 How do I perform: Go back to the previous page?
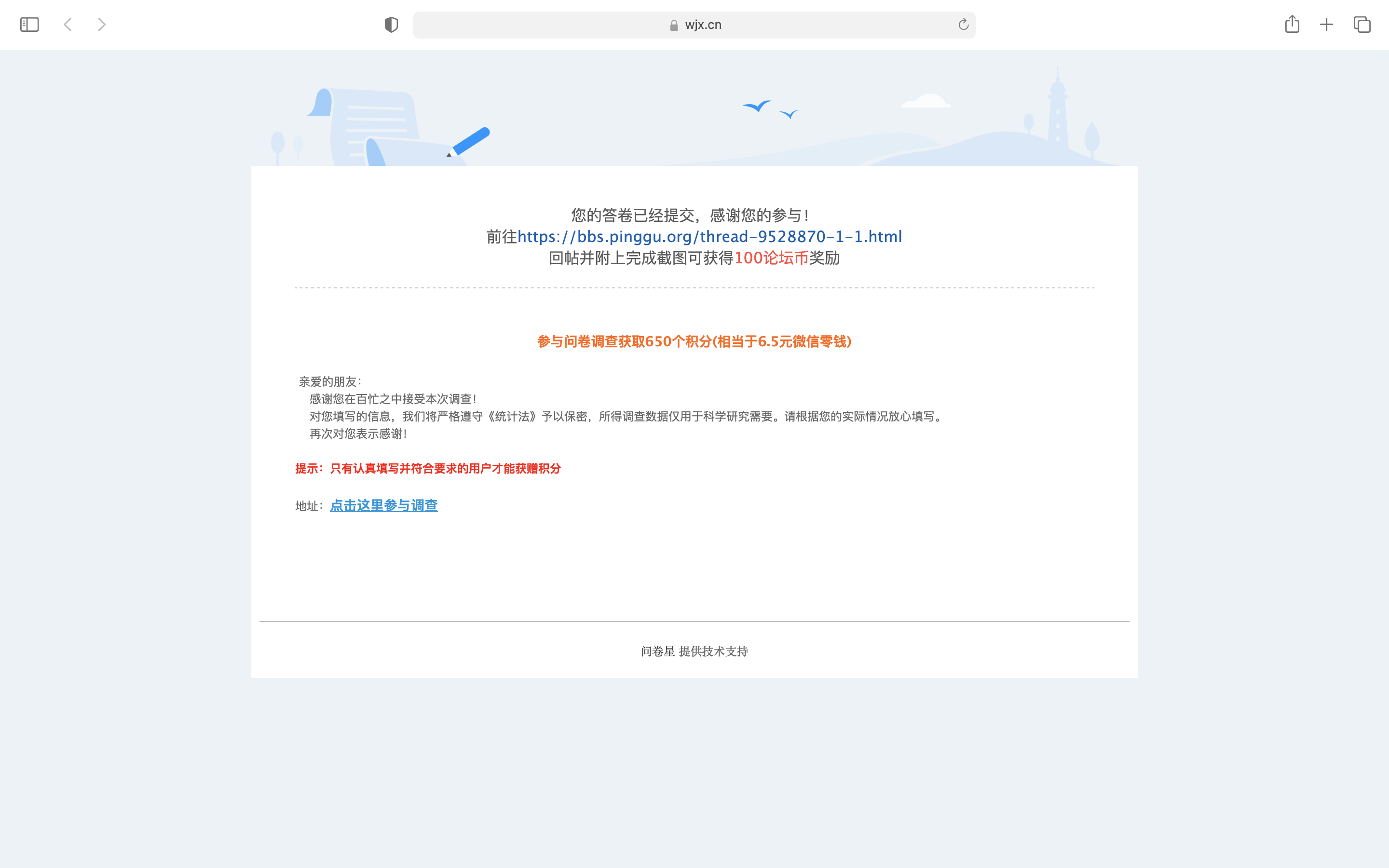[x=68, y=25]
